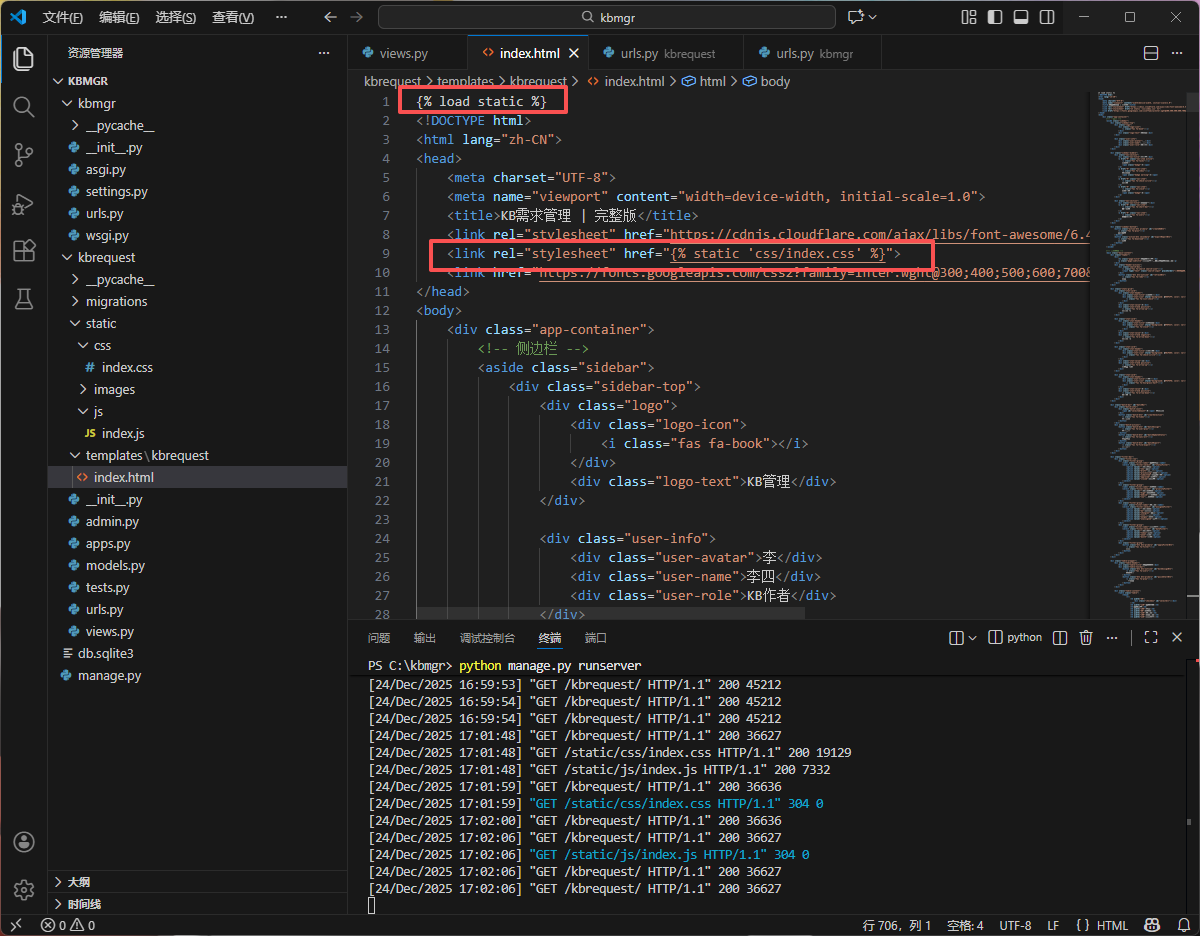Click the Accounts icon

[24, 842]
